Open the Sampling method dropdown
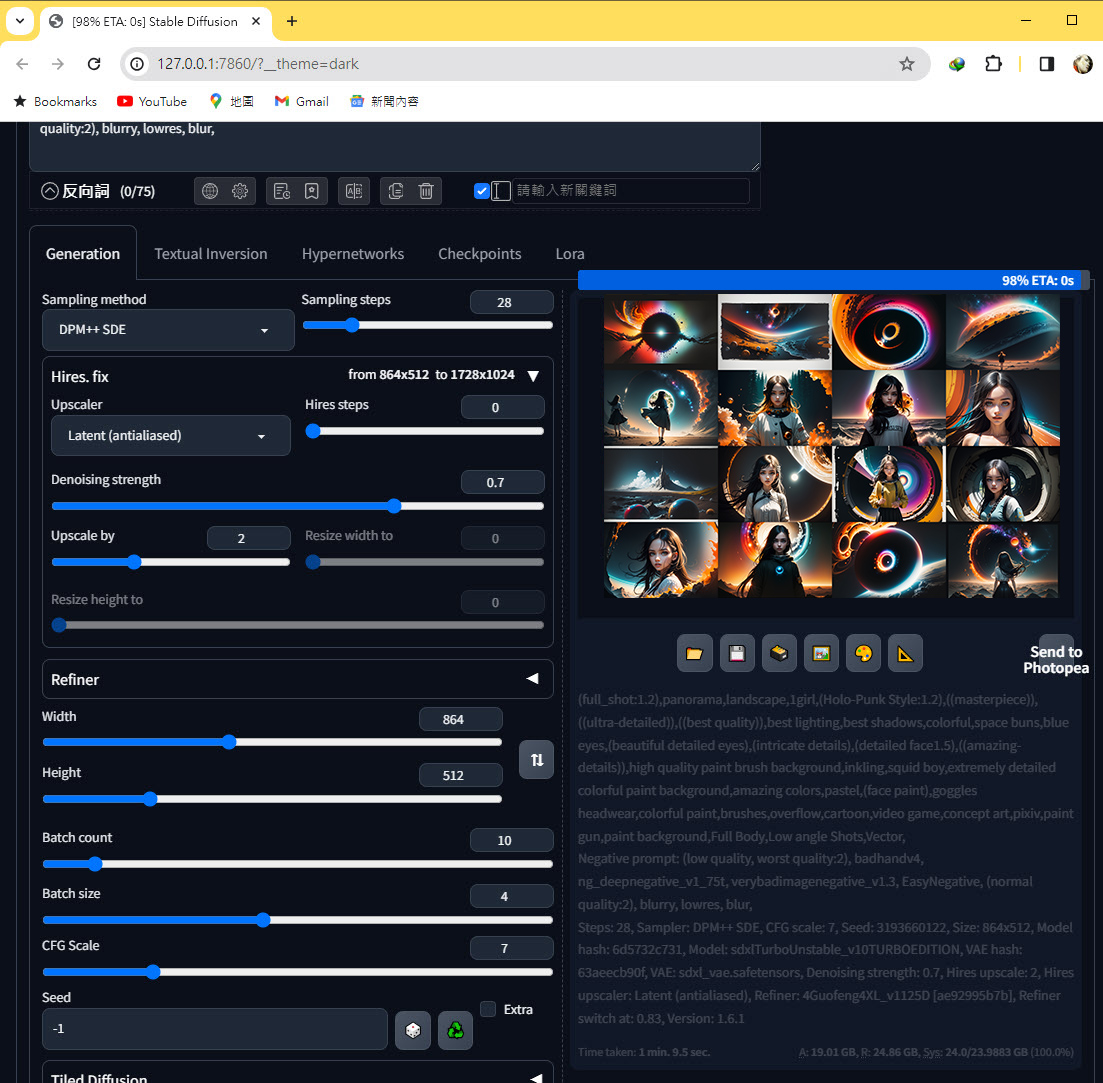This screenshot has height=1083, width=1103. tap(168, 330)
